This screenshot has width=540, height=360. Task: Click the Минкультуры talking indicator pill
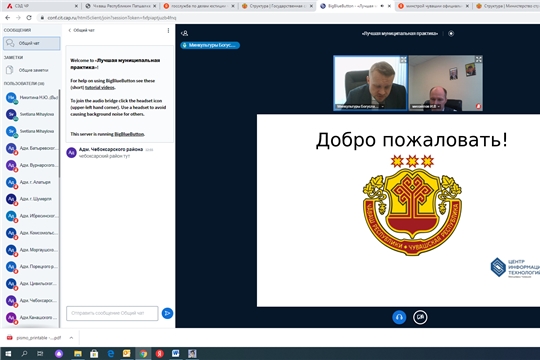210,45
